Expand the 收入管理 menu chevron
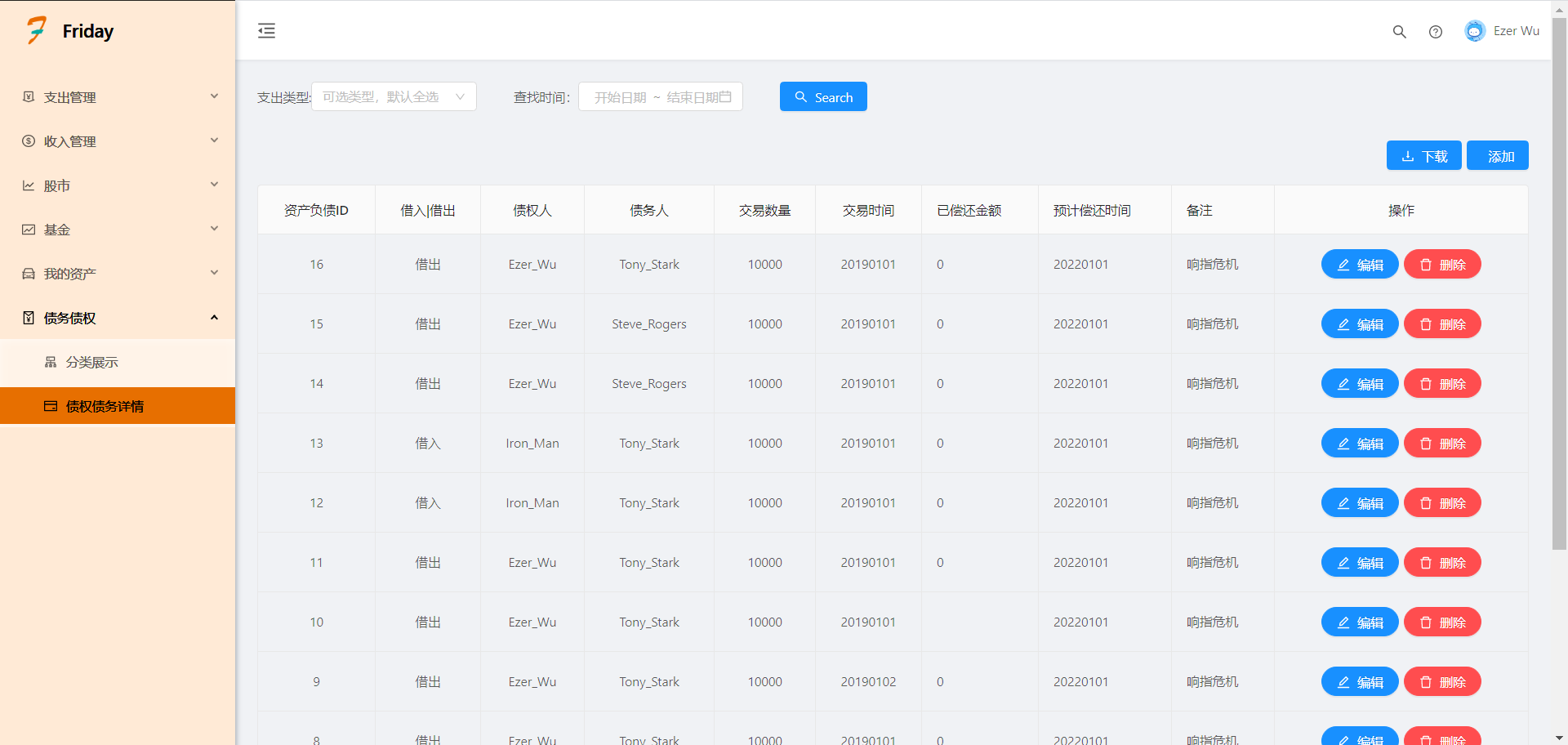This screenshot has width=1568, height=745. click(214, 141)
